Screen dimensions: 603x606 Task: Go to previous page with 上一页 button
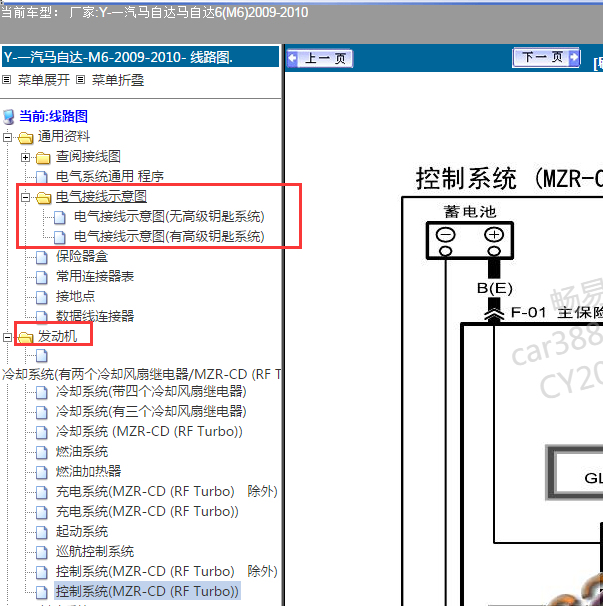tap(320, 59)
